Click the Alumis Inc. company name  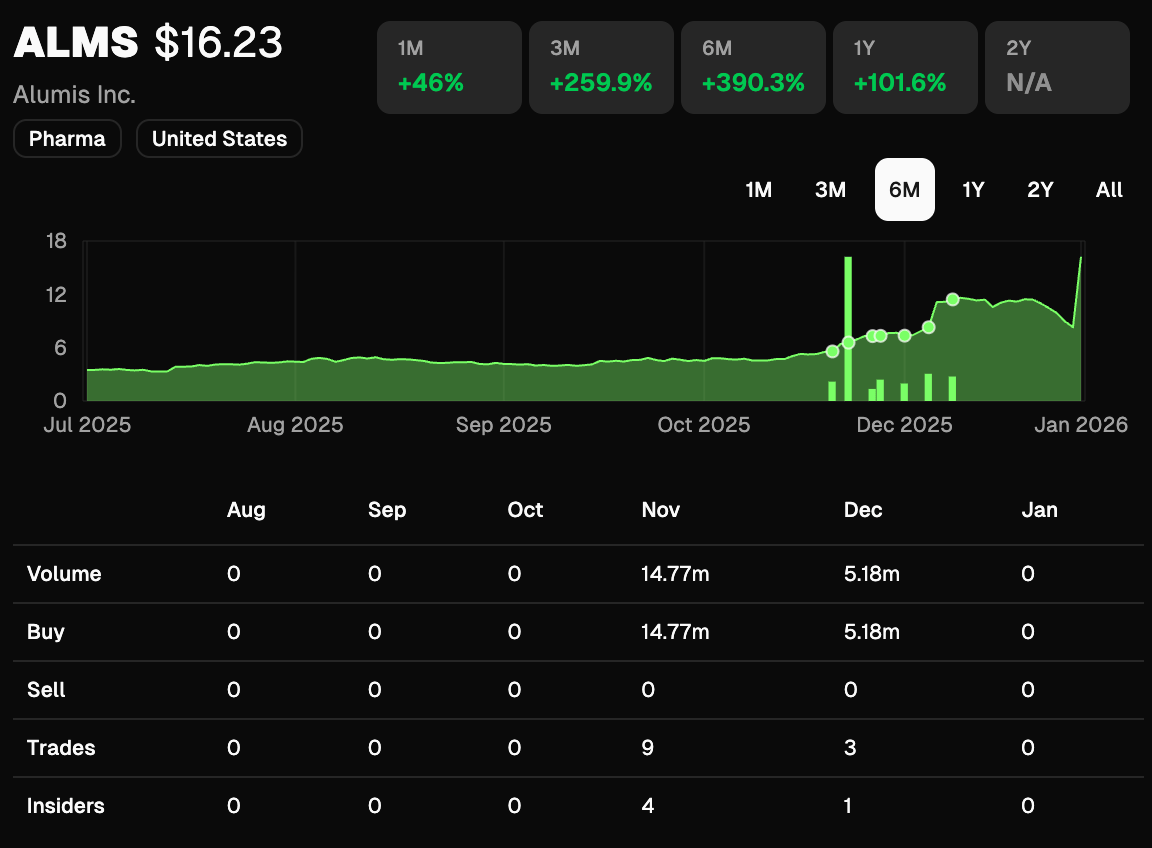coord(74,94)
